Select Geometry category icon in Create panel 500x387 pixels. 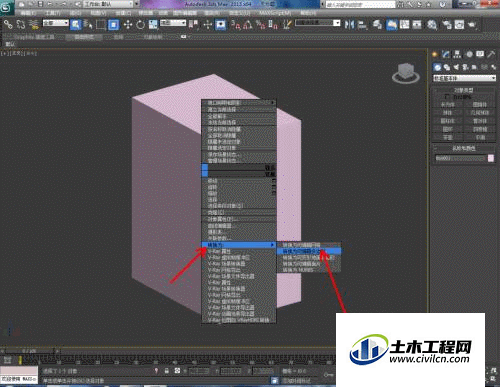[437, 67]
